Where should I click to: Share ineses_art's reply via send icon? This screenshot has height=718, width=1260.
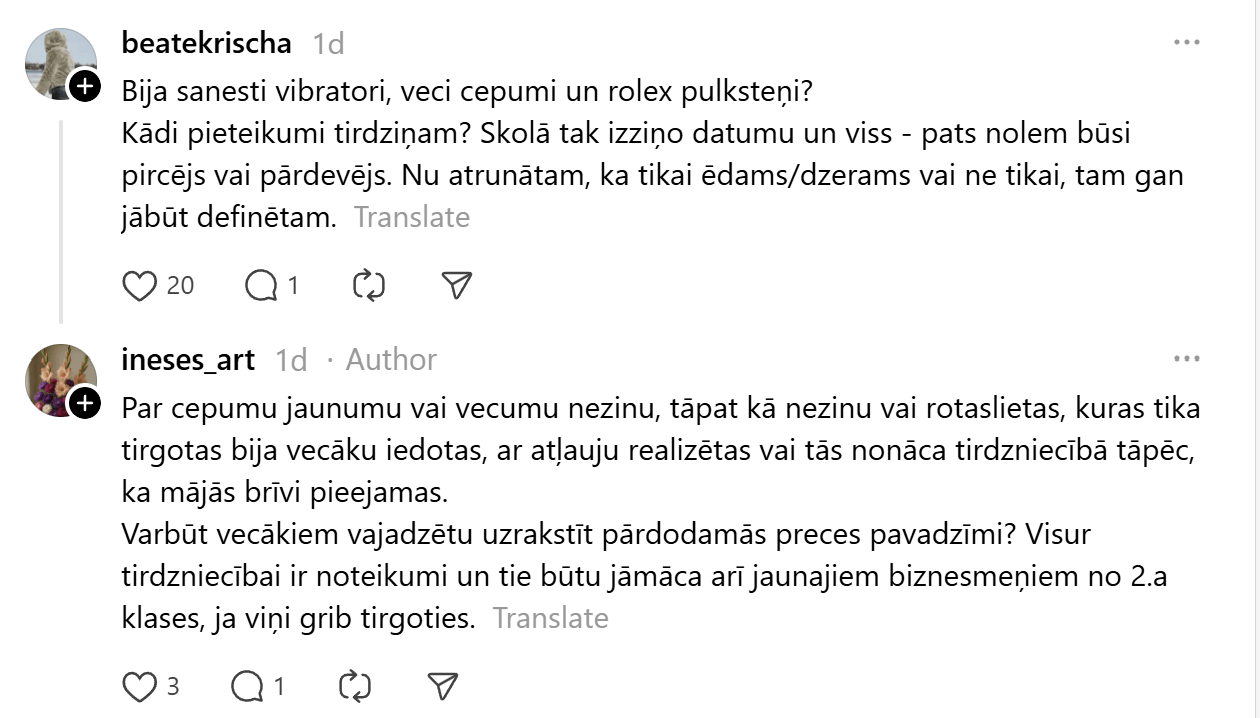click(442, 686)
